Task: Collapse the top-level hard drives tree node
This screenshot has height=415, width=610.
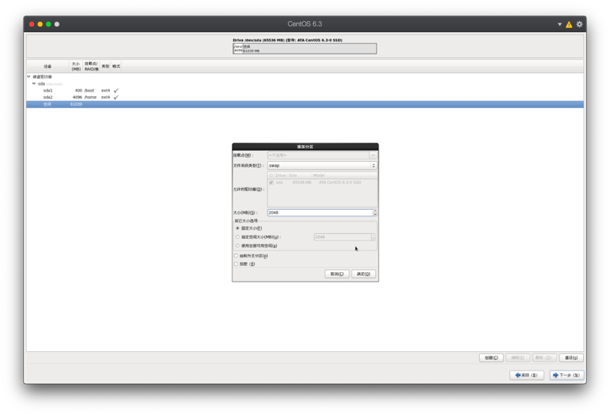Action: click(x=28, y=77)
